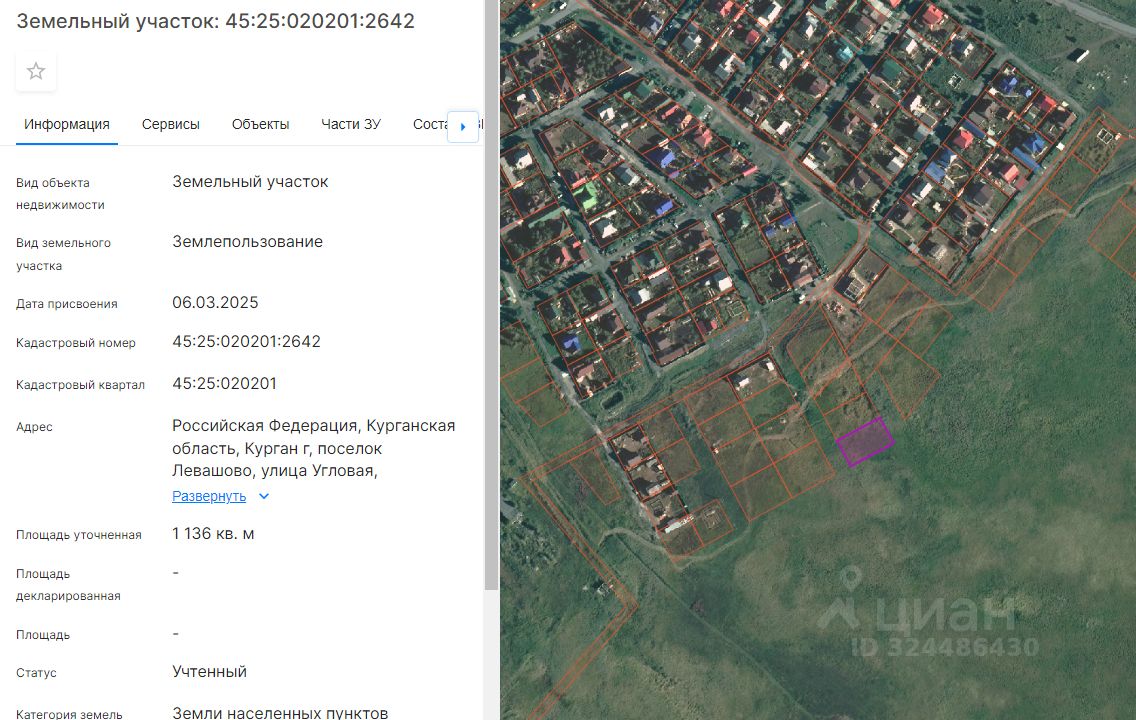The height and width of the screenshot is (720, 1136).
Task: Open the partially hidden Состав tab
Action: click(x=430, y=125)
